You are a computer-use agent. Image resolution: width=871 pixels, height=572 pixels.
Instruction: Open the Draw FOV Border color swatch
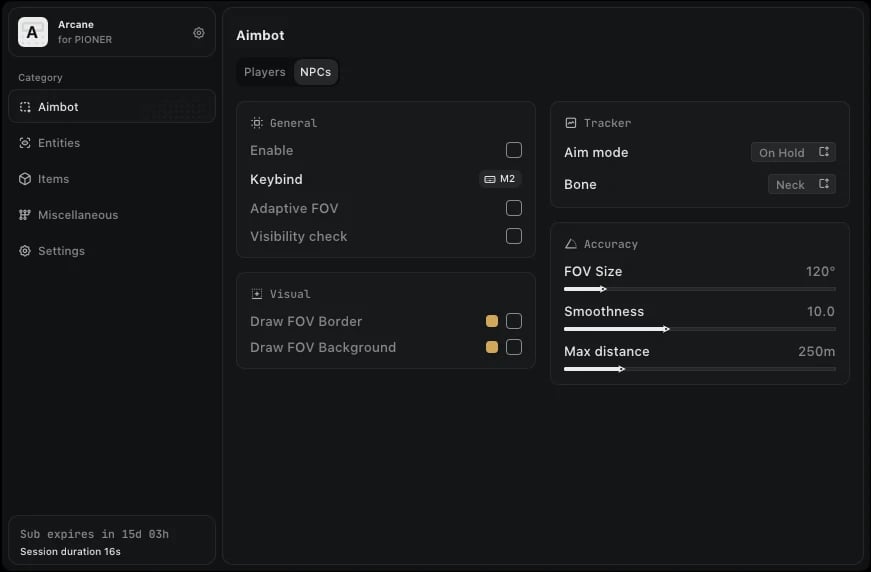pos(492,321)
